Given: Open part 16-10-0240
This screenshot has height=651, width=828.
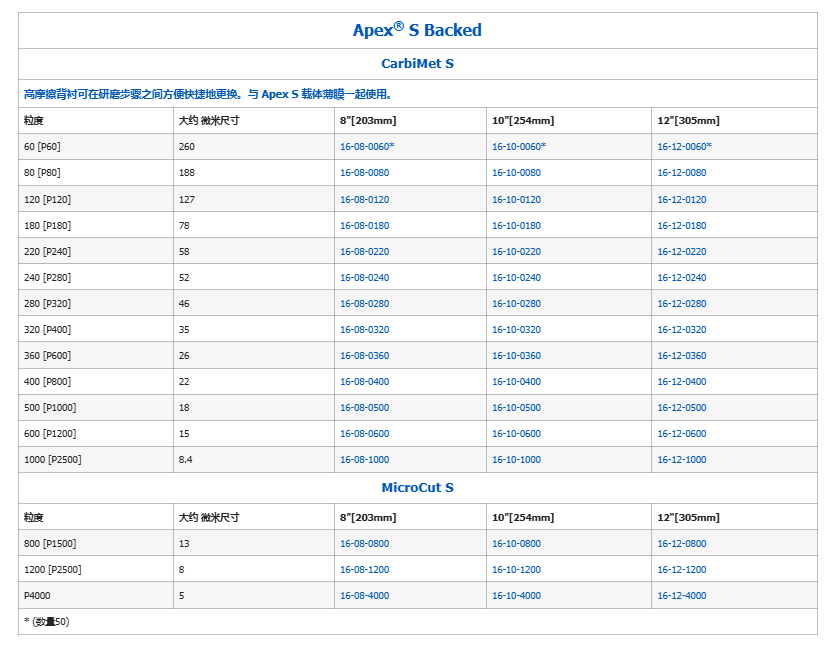Looking at the screenshot, I should pos(516,278).
